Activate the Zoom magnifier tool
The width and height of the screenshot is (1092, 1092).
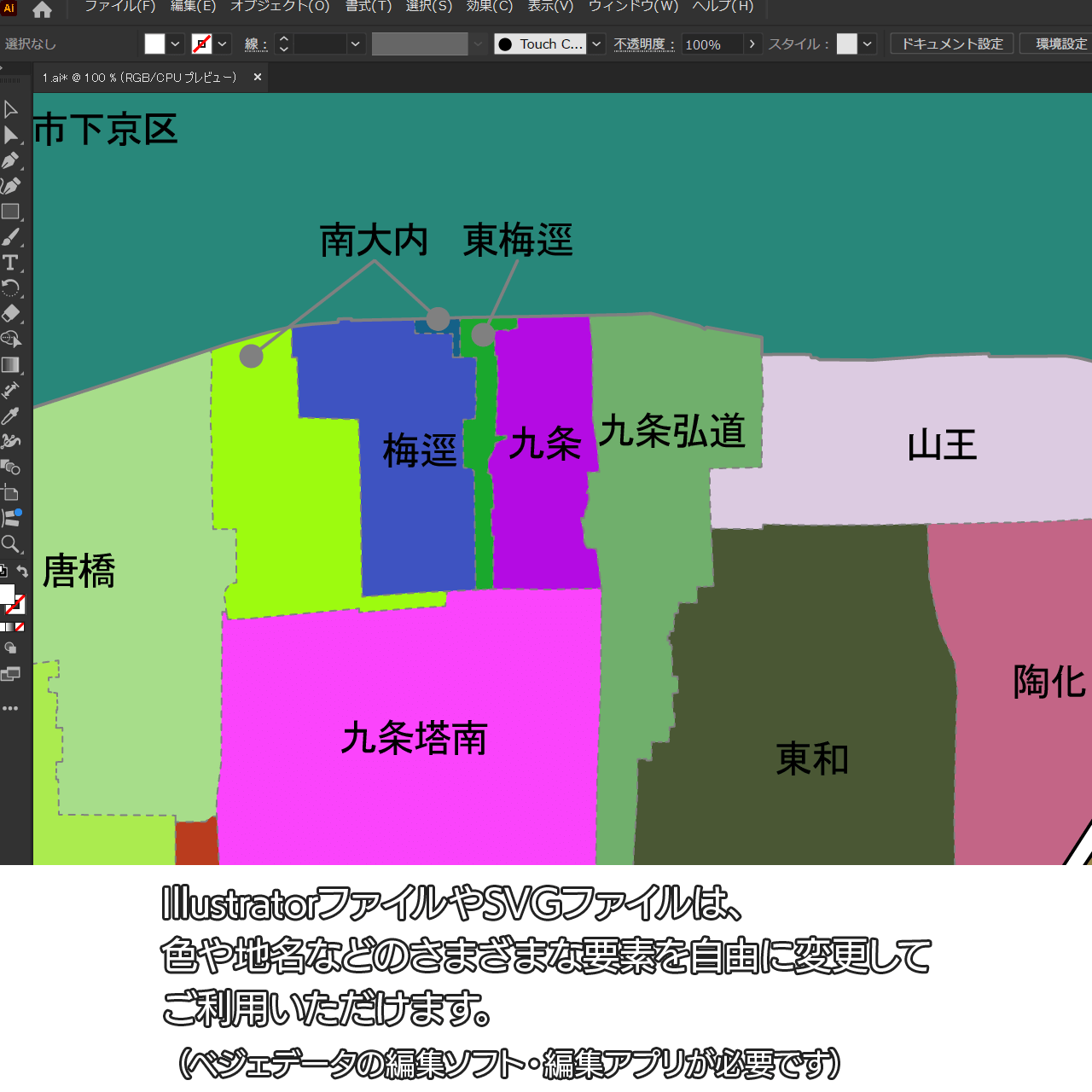(x=10, y=544)
